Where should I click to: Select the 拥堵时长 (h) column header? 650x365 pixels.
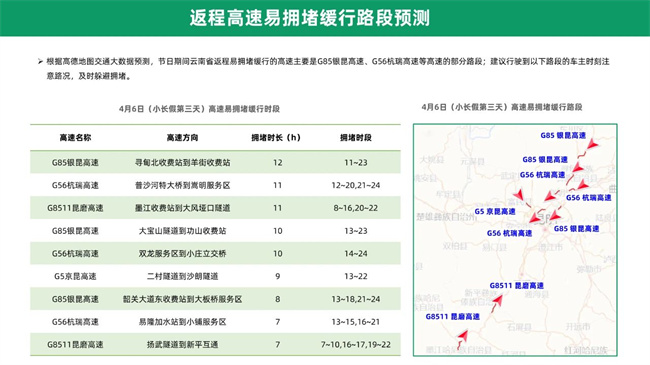(276, 138)
